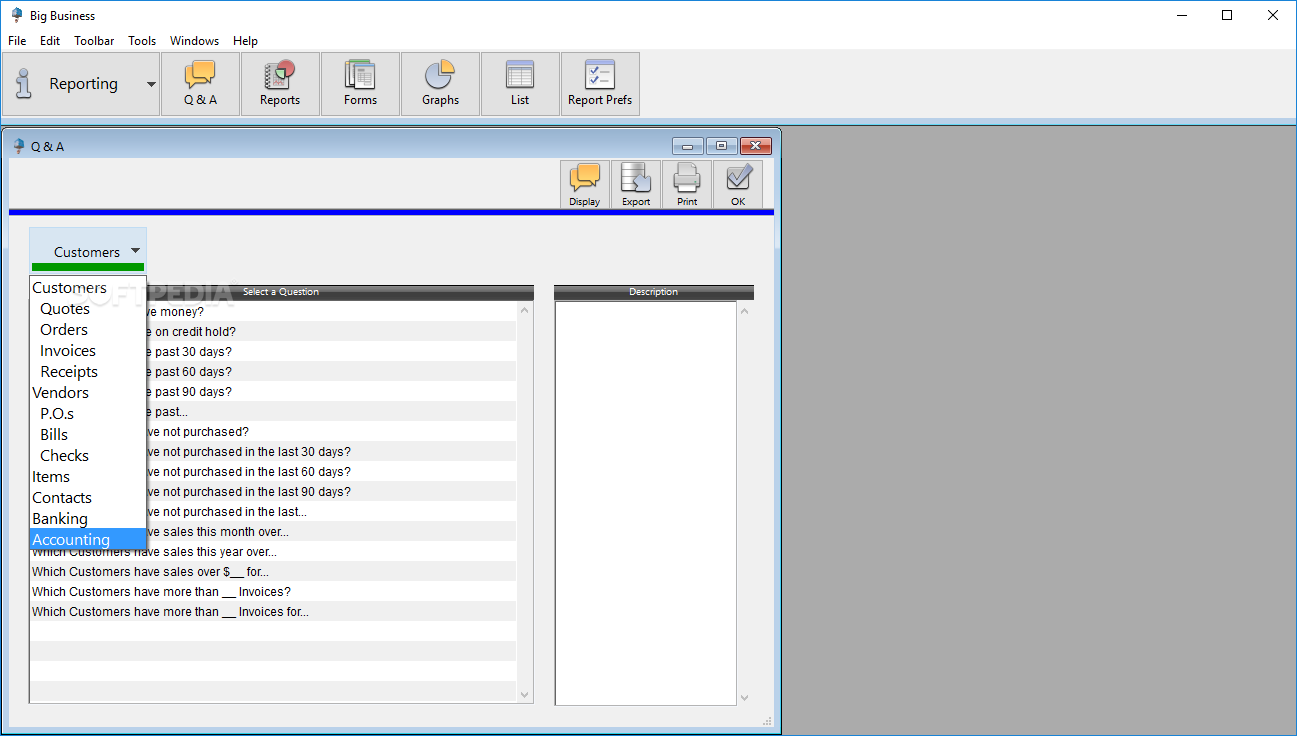The height and width of the screenshot is (736, 1297).
Task: Click the Big Business title bar icon
Action: (16, 15)
